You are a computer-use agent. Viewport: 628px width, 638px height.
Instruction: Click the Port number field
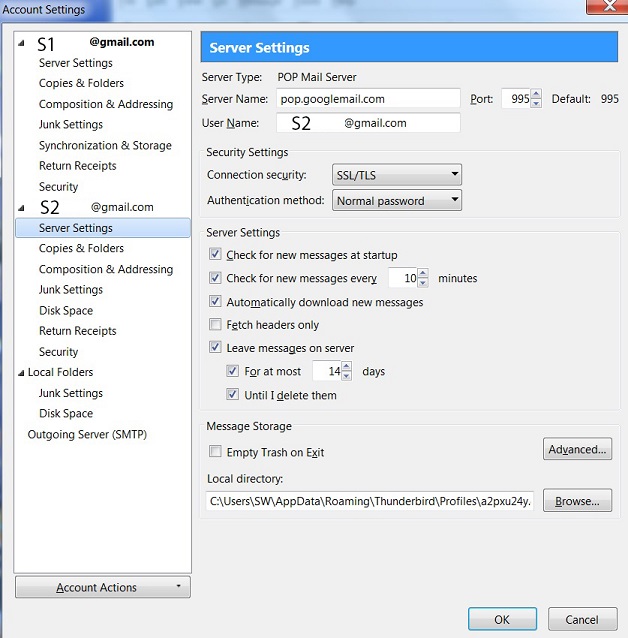pyautogui.click(x=516, y=98)
